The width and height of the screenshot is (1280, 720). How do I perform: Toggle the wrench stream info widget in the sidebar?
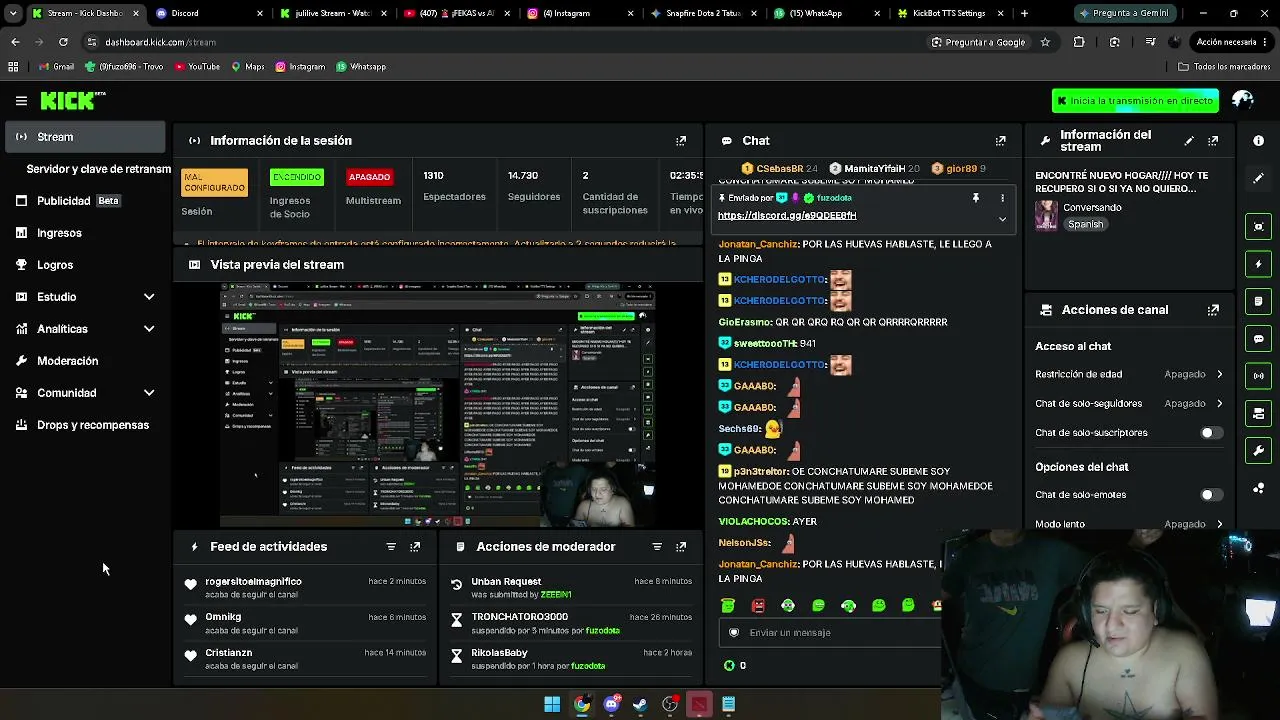tap(1258, 451)
